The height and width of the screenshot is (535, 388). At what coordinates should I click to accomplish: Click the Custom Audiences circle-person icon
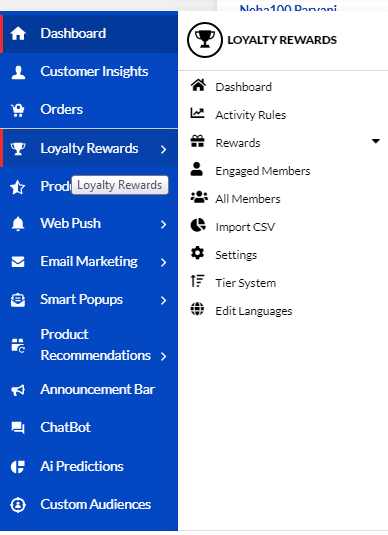(18, 505)
